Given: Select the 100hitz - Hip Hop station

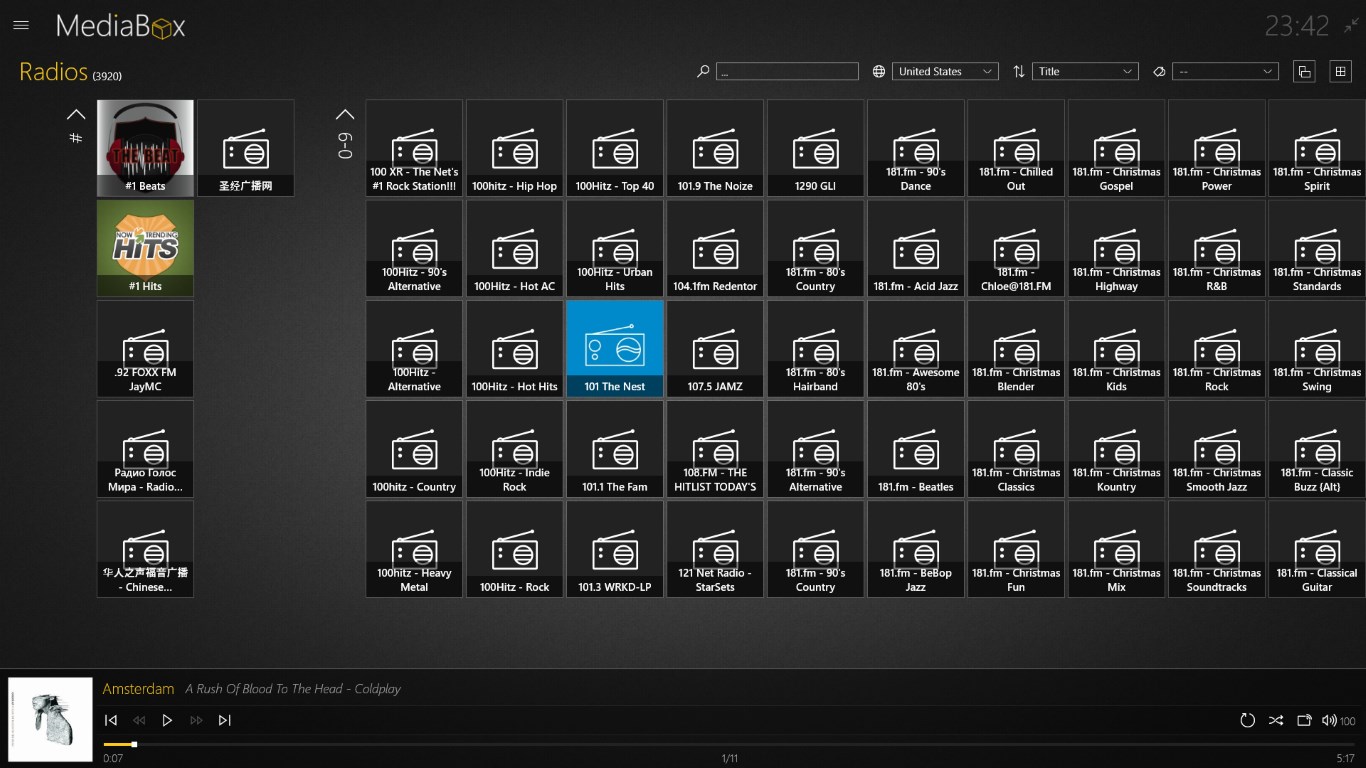Looking at the screenshot, I should click(514, 148).
